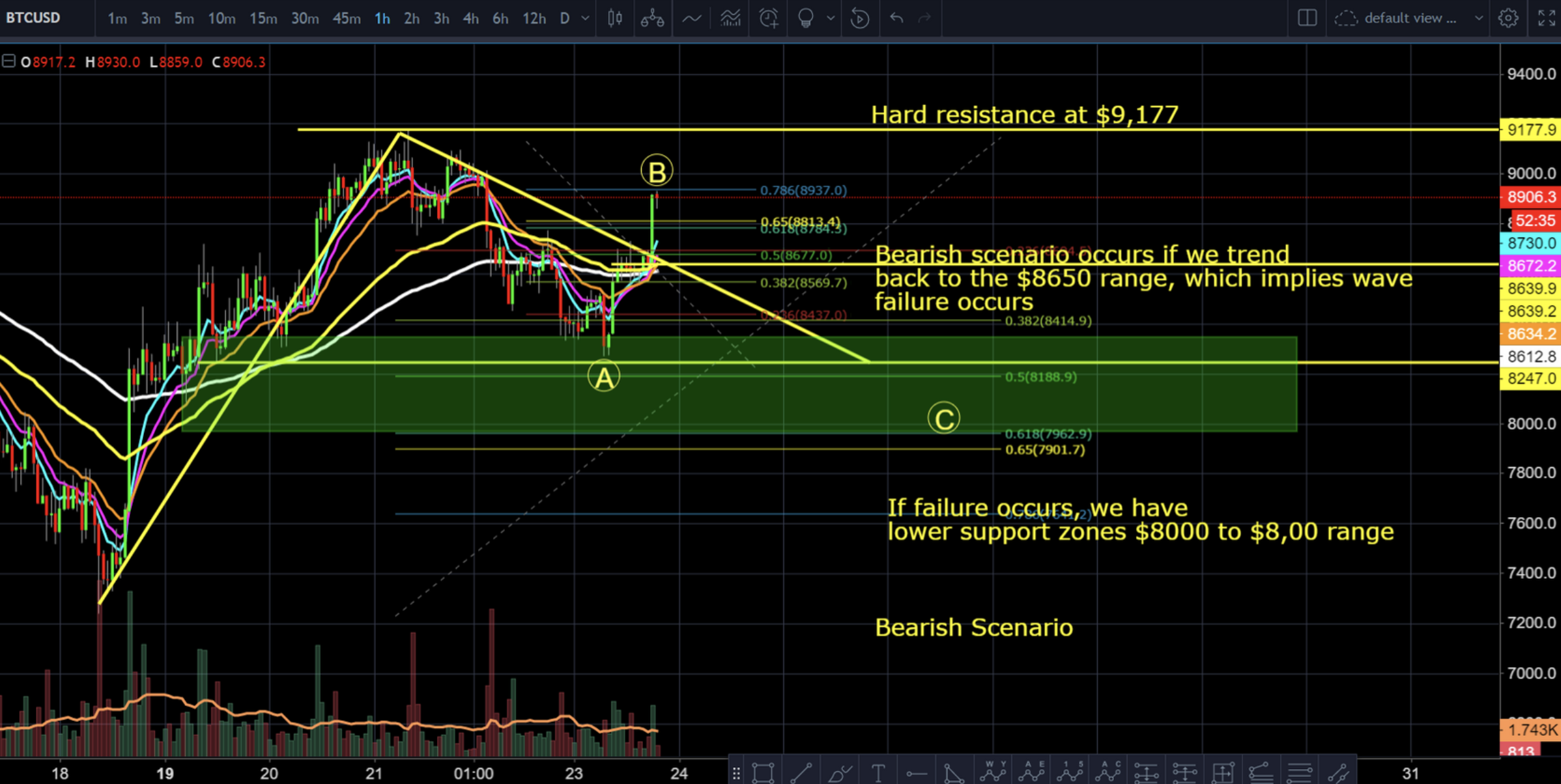Click the 0.65(7901.7) Fibonacci level label

(1045, 450)
